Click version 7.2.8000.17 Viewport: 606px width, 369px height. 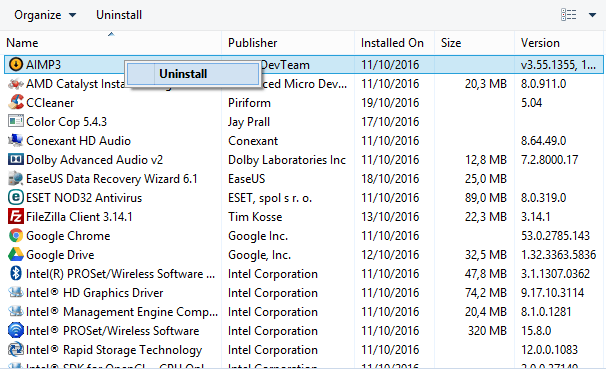[550, 160]
